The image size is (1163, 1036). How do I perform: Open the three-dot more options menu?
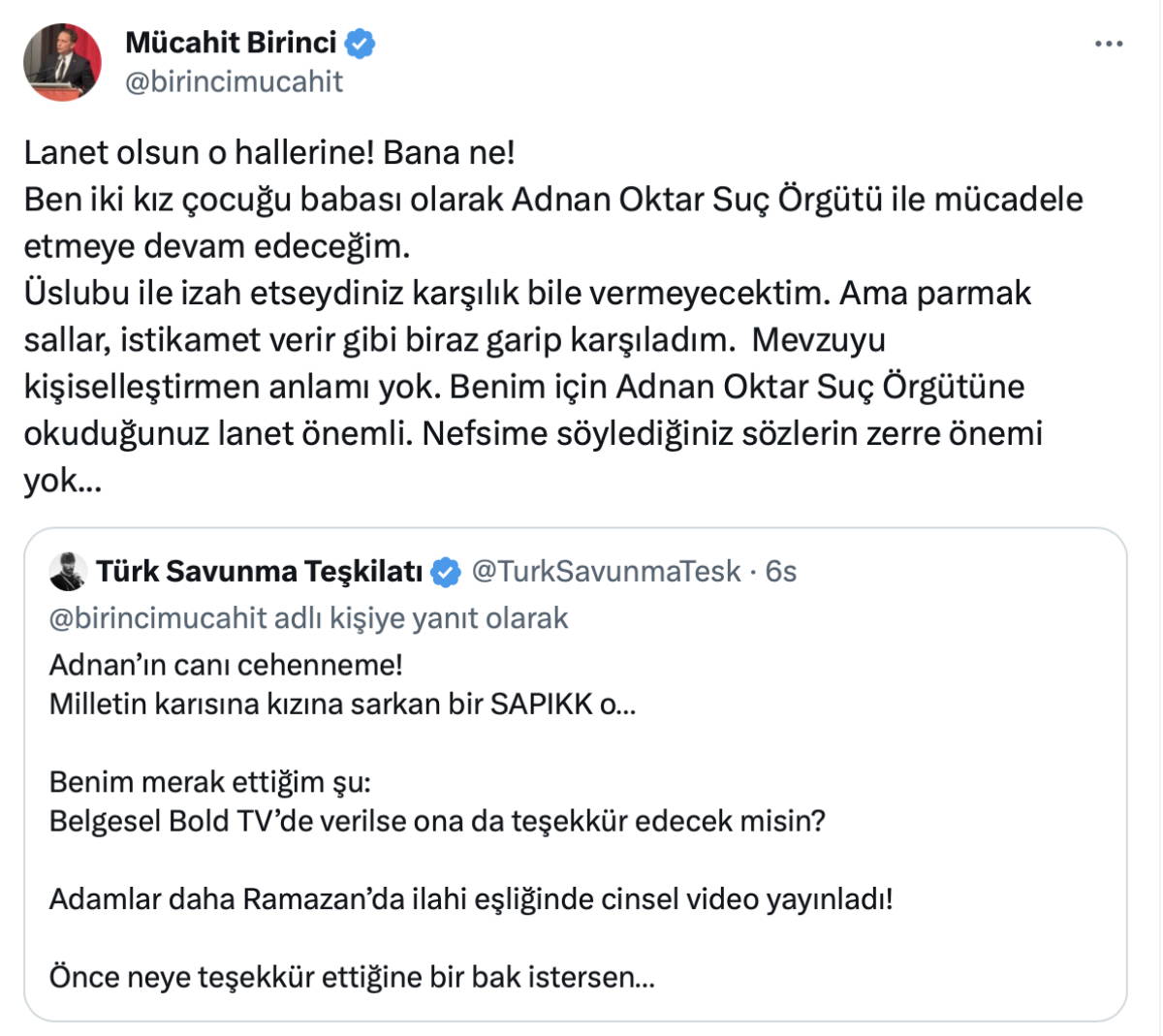(1109, 45)
